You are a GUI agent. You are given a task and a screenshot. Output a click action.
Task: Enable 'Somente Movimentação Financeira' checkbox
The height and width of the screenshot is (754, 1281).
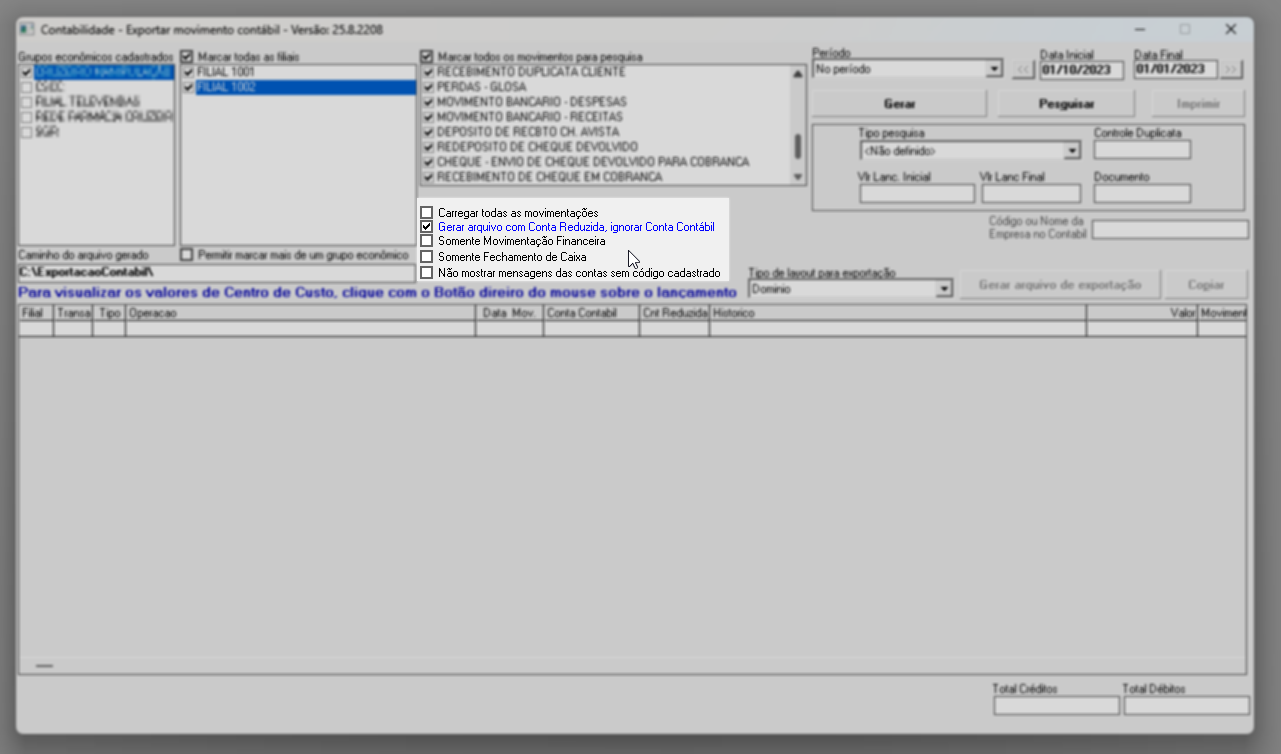(x=427, y=242)
